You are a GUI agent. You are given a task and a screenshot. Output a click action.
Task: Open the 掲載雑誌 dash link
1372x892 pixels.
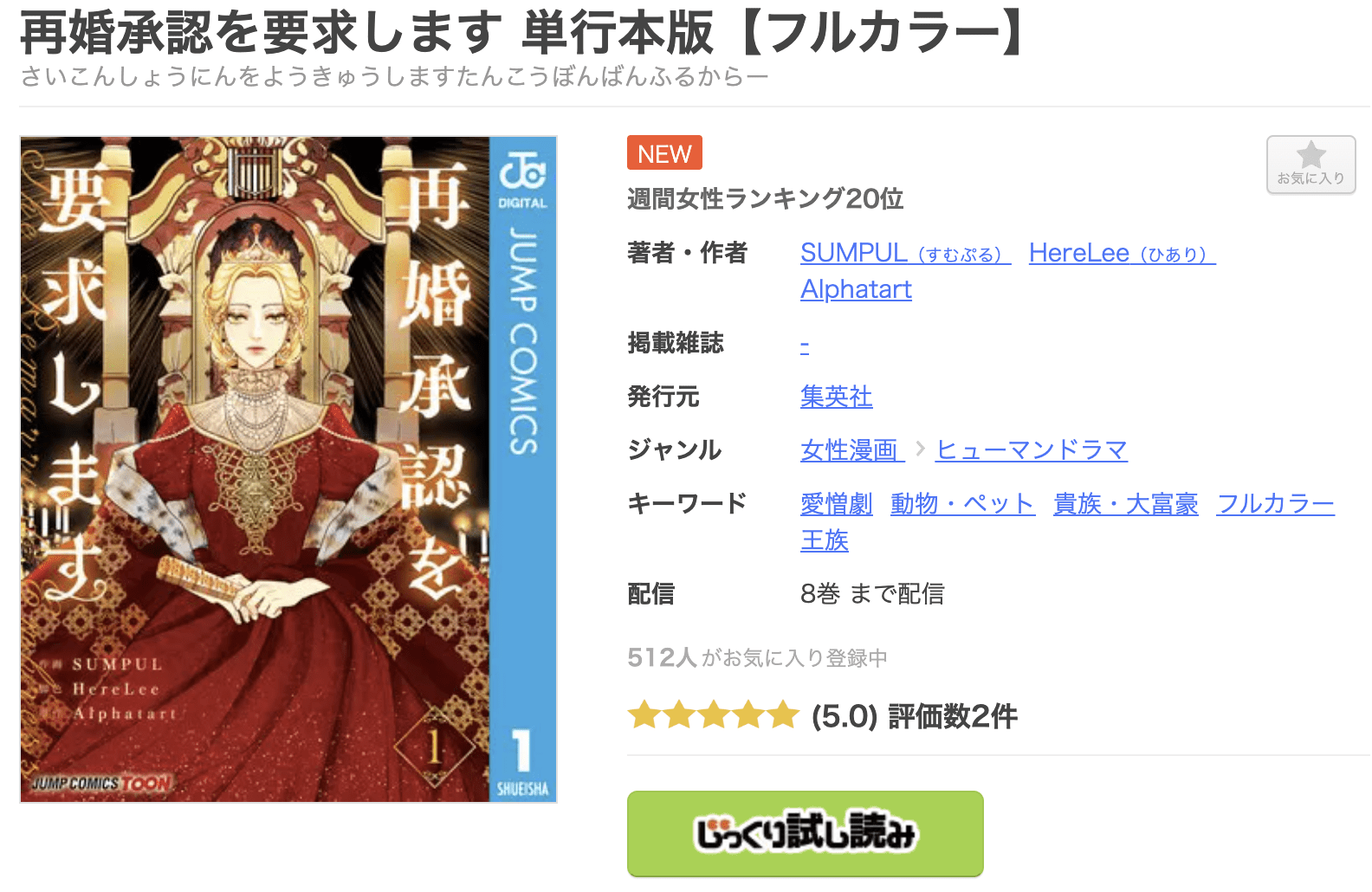(805, 344)
